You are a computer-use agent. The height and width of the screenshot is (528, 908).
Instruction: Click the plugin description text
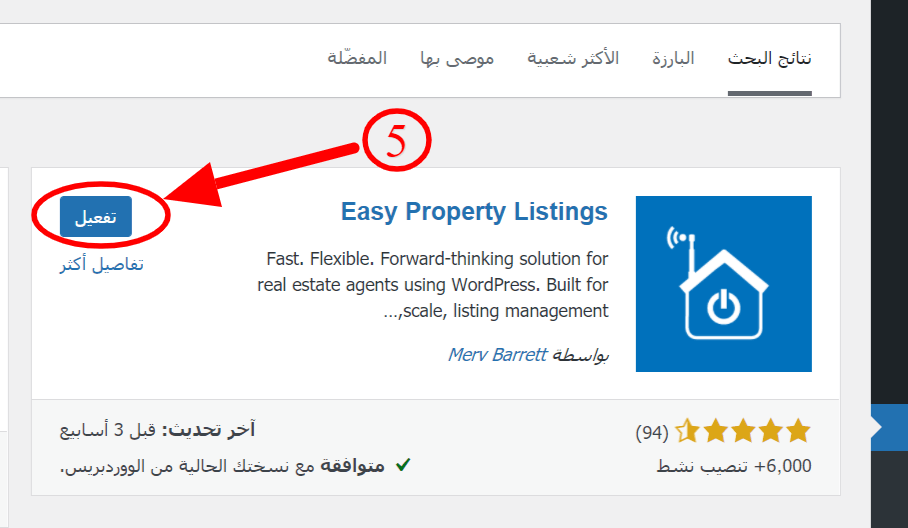(432, 285)
